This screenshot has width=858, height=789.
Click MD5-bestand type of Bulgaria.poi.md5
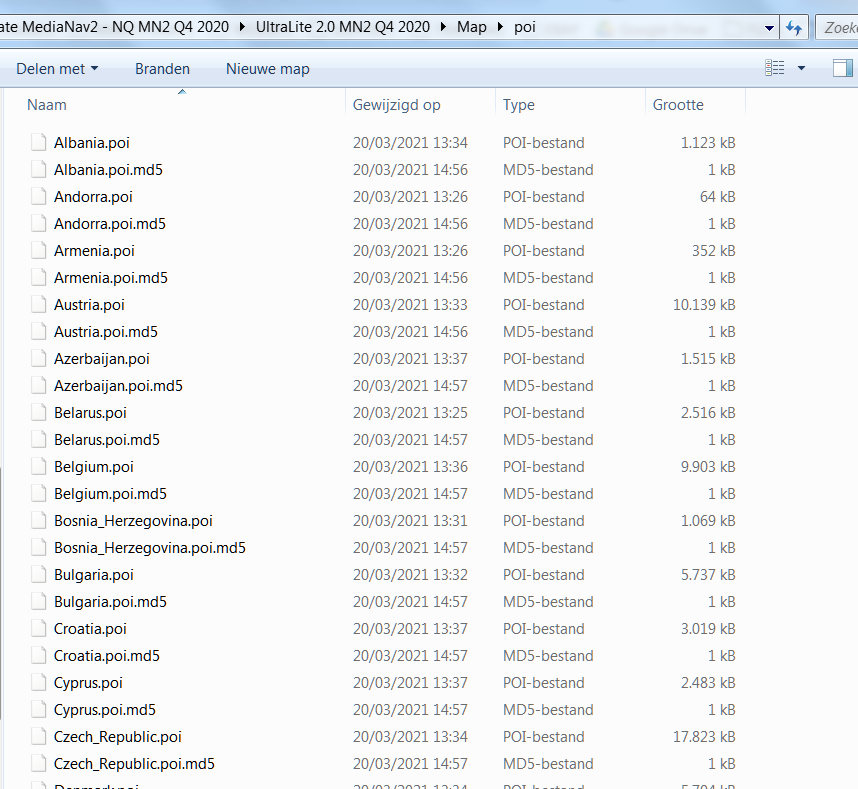(548, 602)
